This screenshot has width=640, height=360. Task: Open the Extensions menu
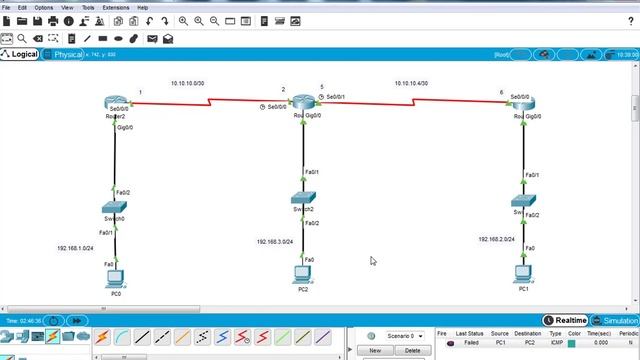point(116,7)
